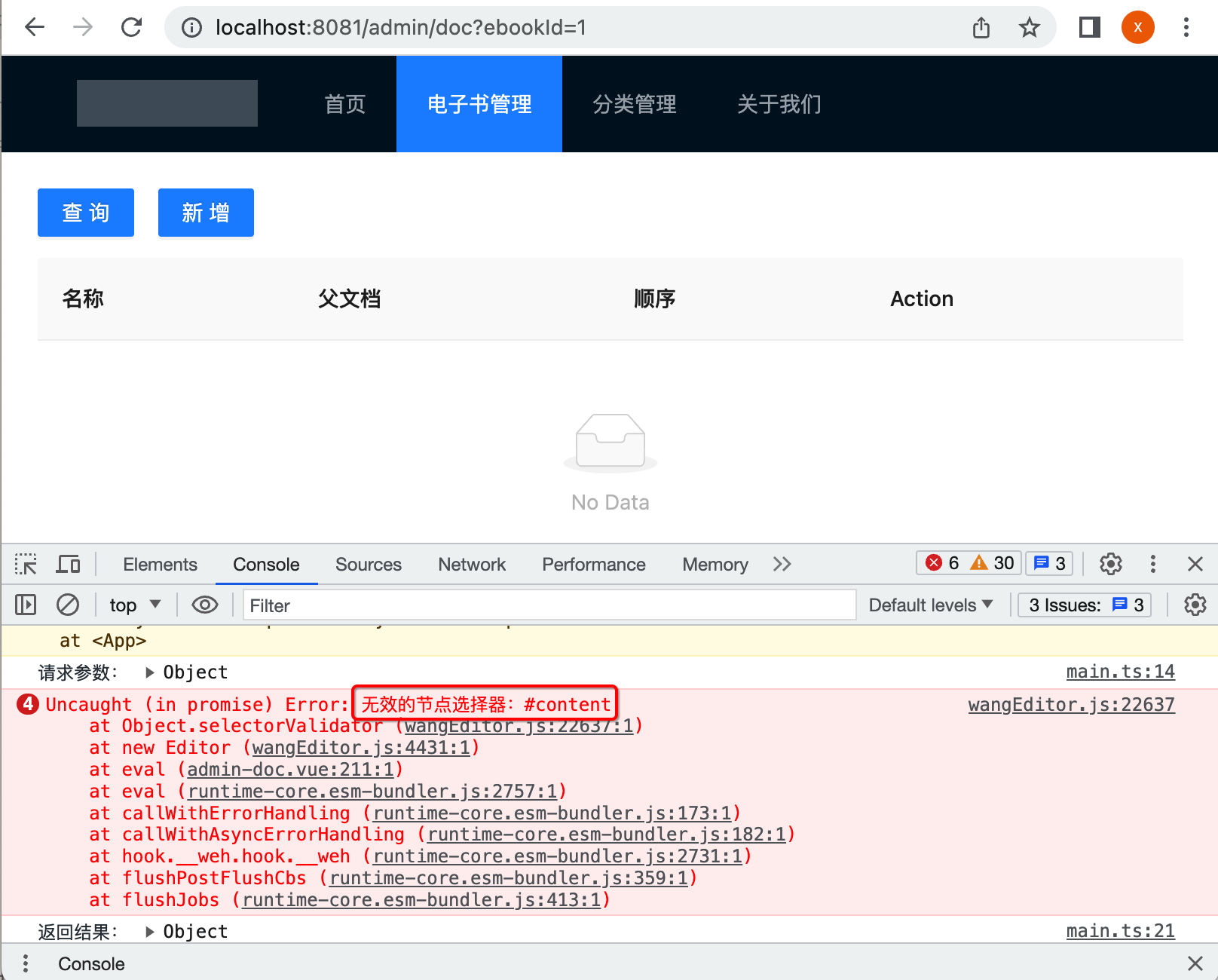Open the top frame context dropdown
This screenshot has width=1218, height=980.
point(134,605)
